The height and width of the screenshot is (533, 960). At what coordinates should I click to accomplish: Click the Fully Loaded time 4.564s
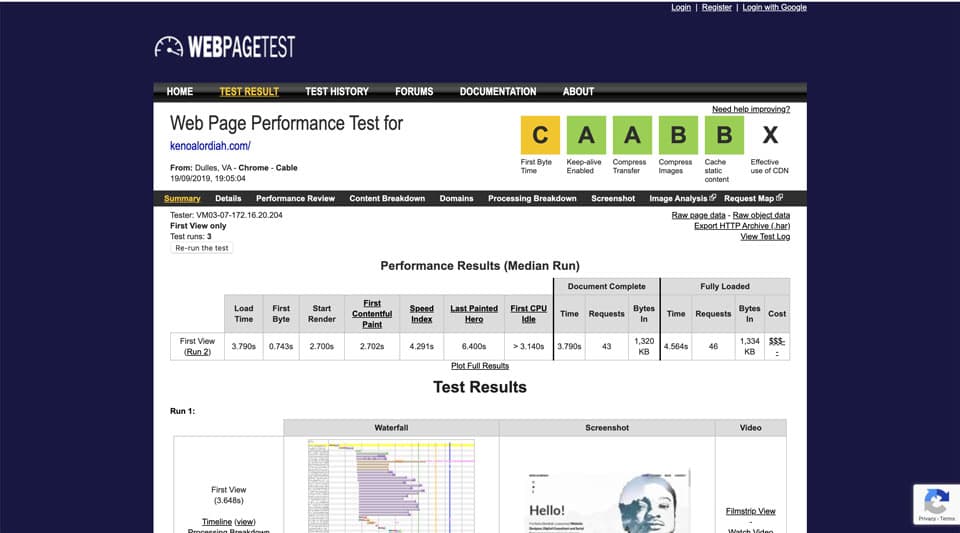tap(676, 346)
